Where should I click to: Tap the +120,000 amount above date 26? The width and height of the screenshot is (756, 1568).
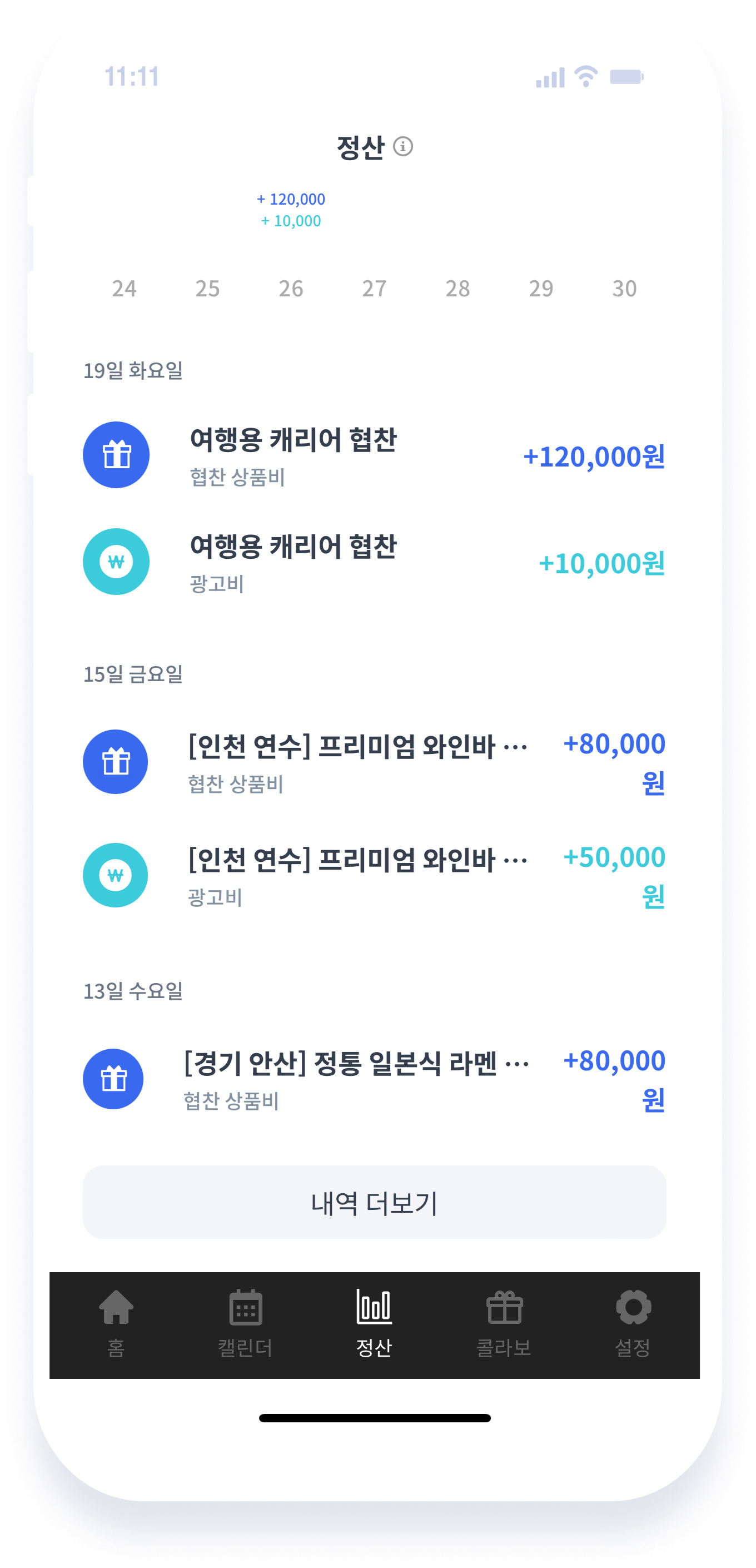click(x=291, y=199)
